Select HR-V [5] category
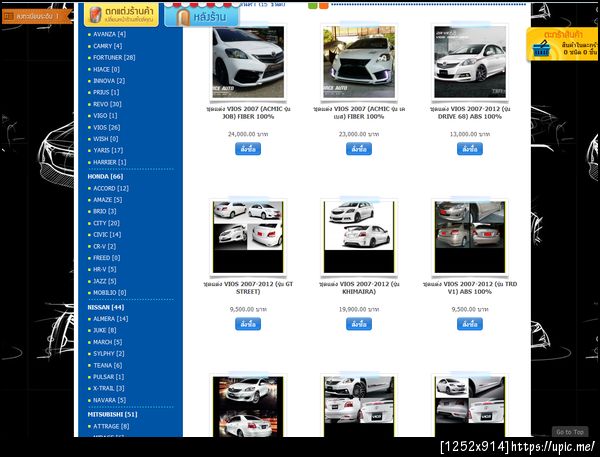600x457 pixels. point(104,269)
